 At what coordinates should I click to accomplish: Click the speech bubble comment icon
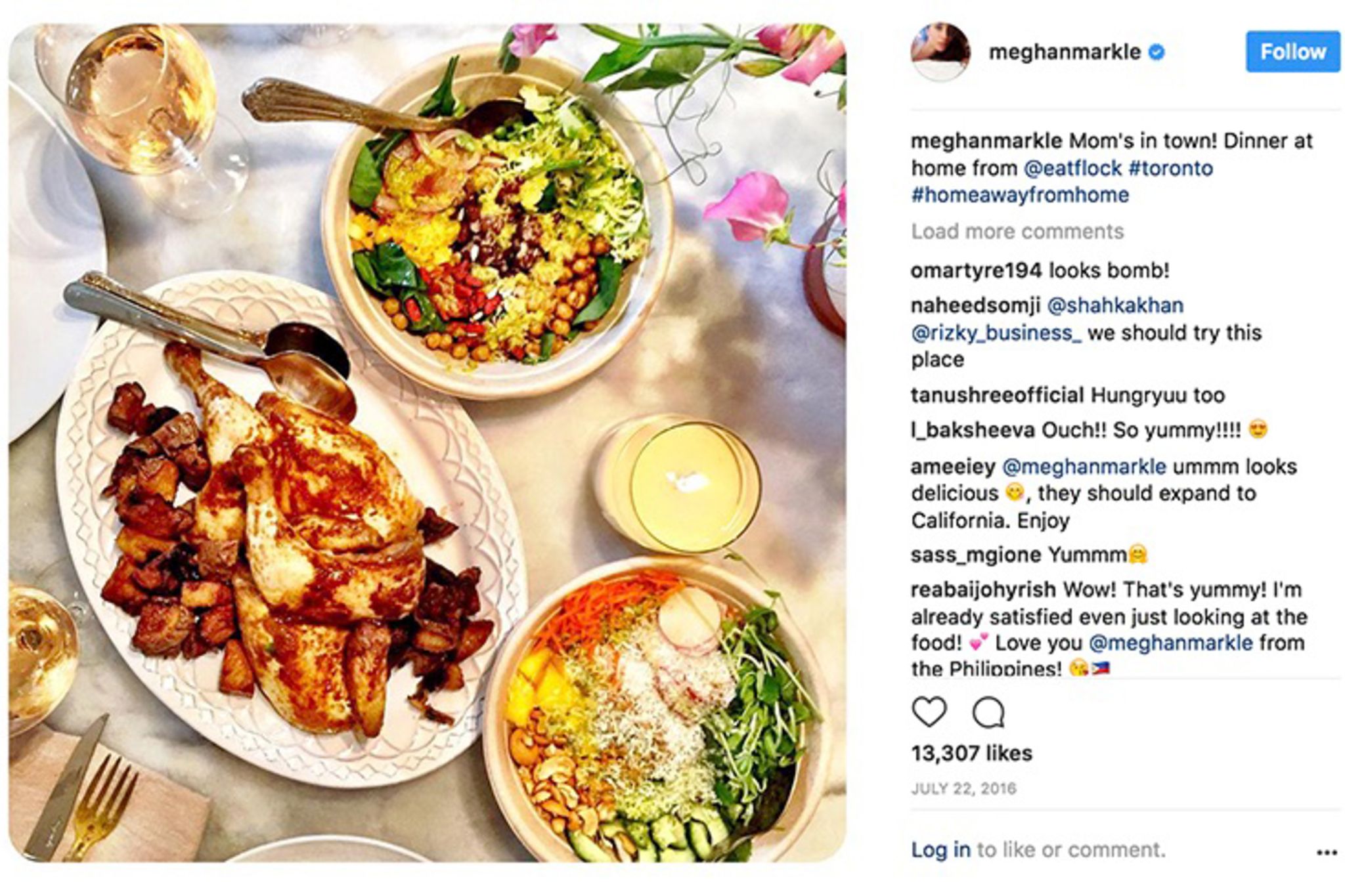988,712
